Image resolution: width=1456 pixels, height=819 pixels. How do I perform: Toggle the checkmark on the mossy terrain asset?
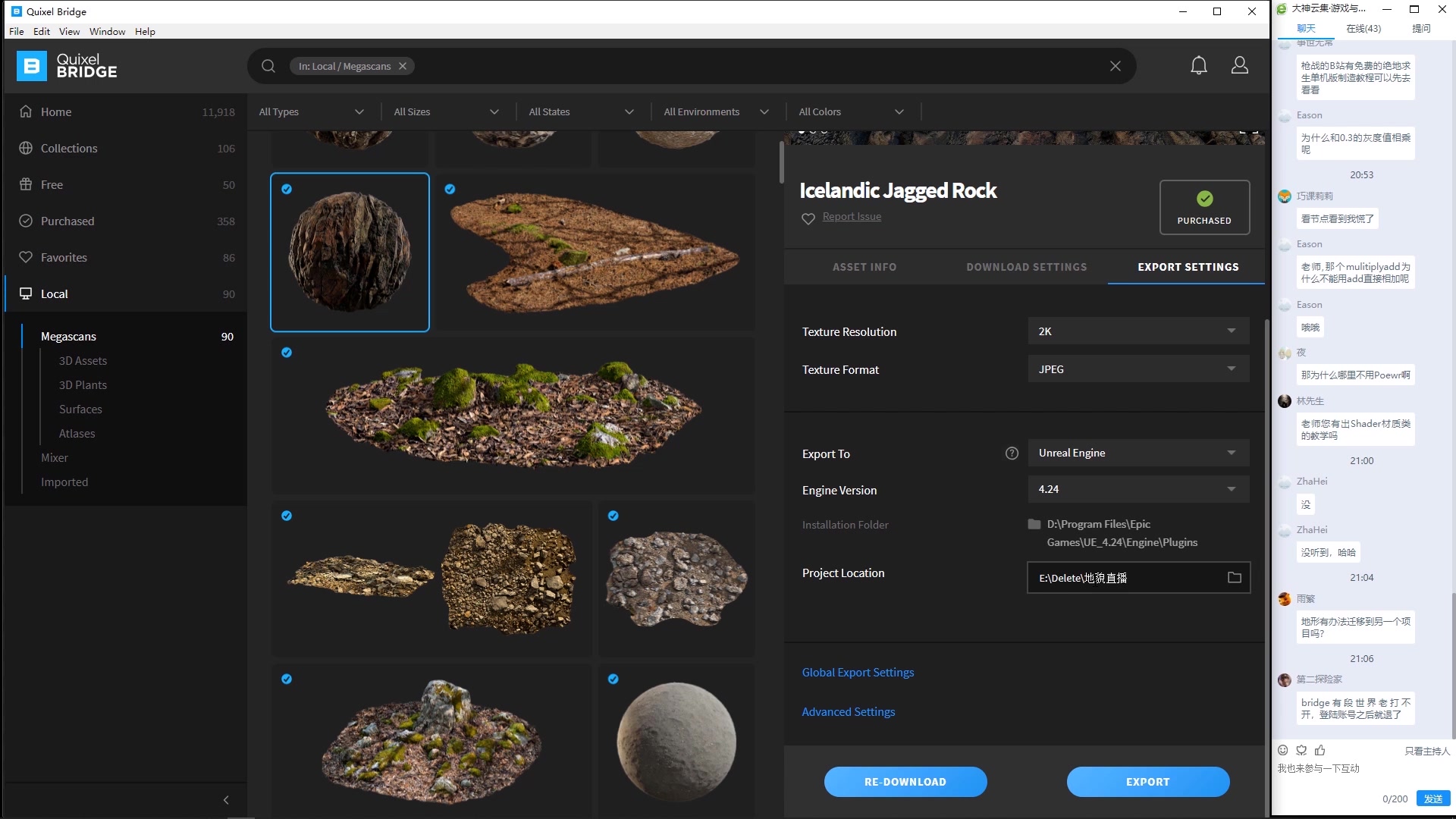[286, 352]
